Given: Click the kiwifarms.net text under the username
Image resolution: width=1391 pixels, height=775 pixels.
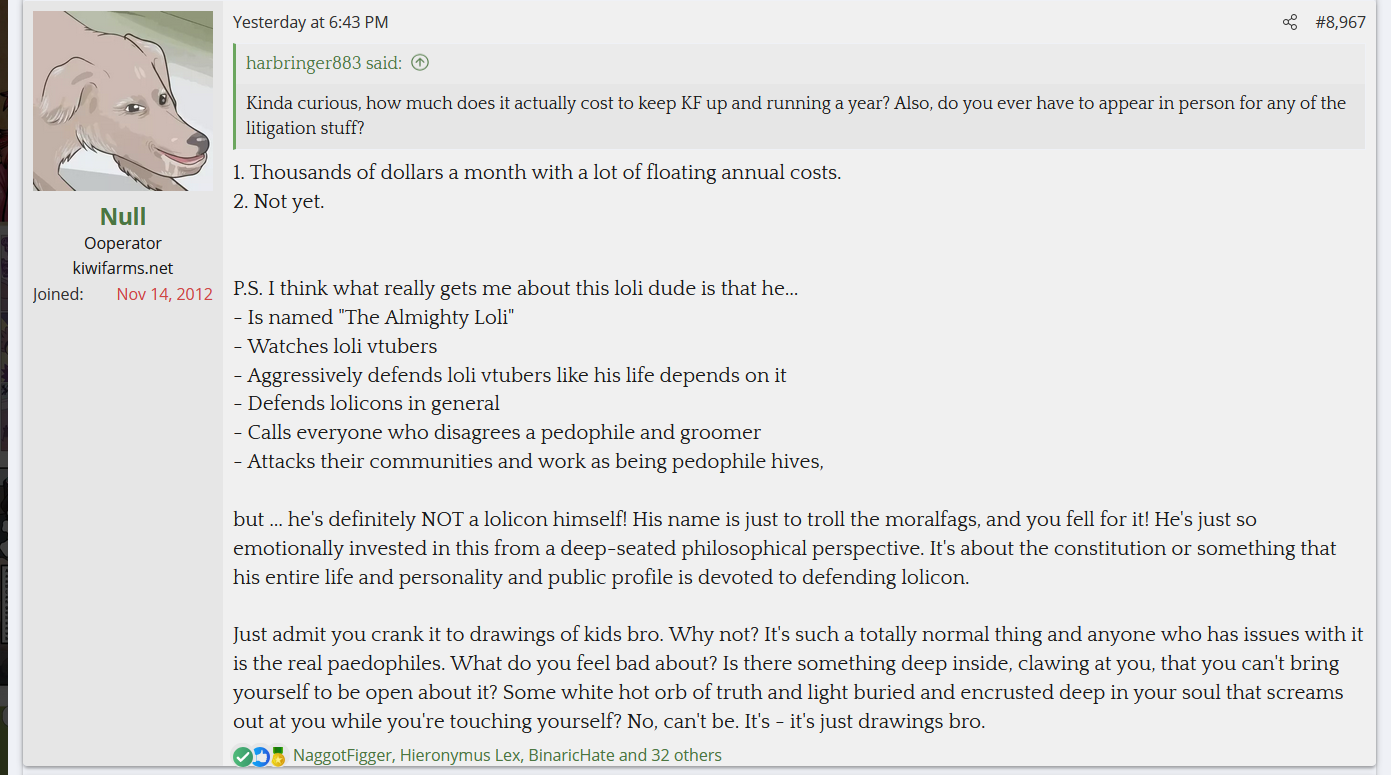Looking at the screenshot, I should click(123, 268).
